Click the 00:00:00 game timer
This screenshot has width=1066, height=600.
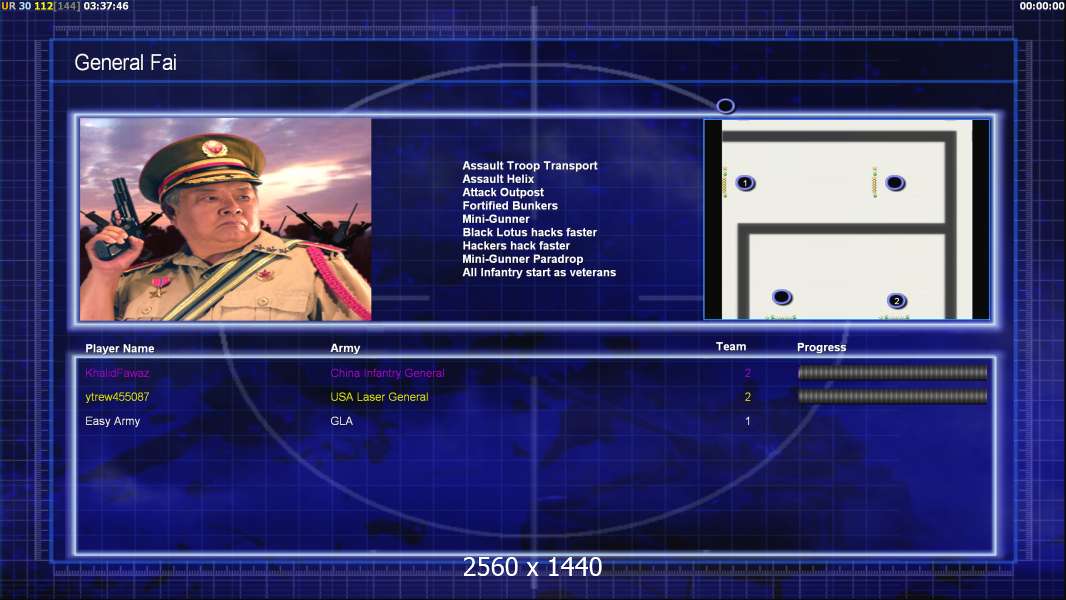(1042, 6)
